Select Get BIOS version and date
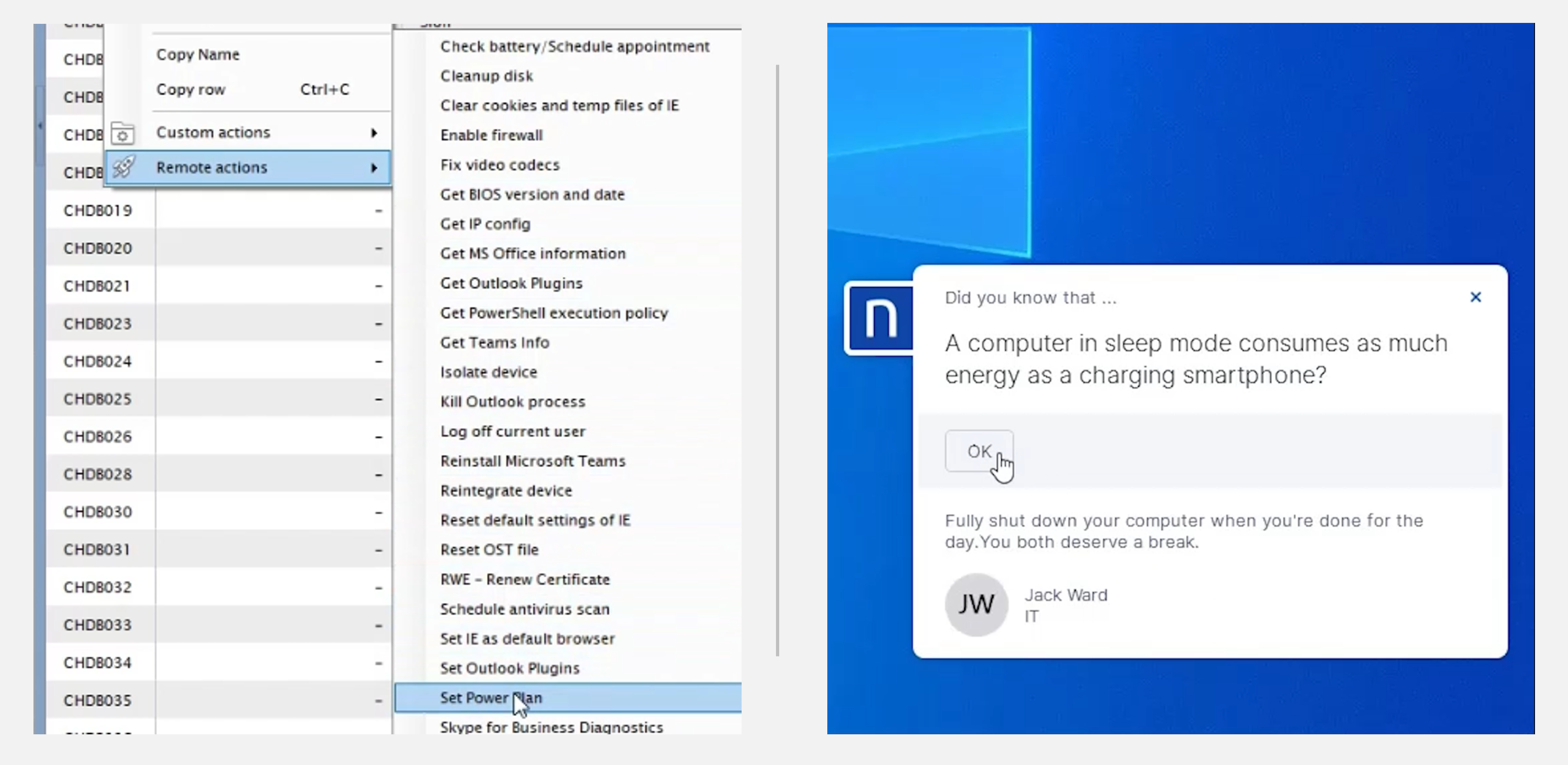Image resolution: width=1568 pixels, height=765 pixels. click(x=532, y=195)
